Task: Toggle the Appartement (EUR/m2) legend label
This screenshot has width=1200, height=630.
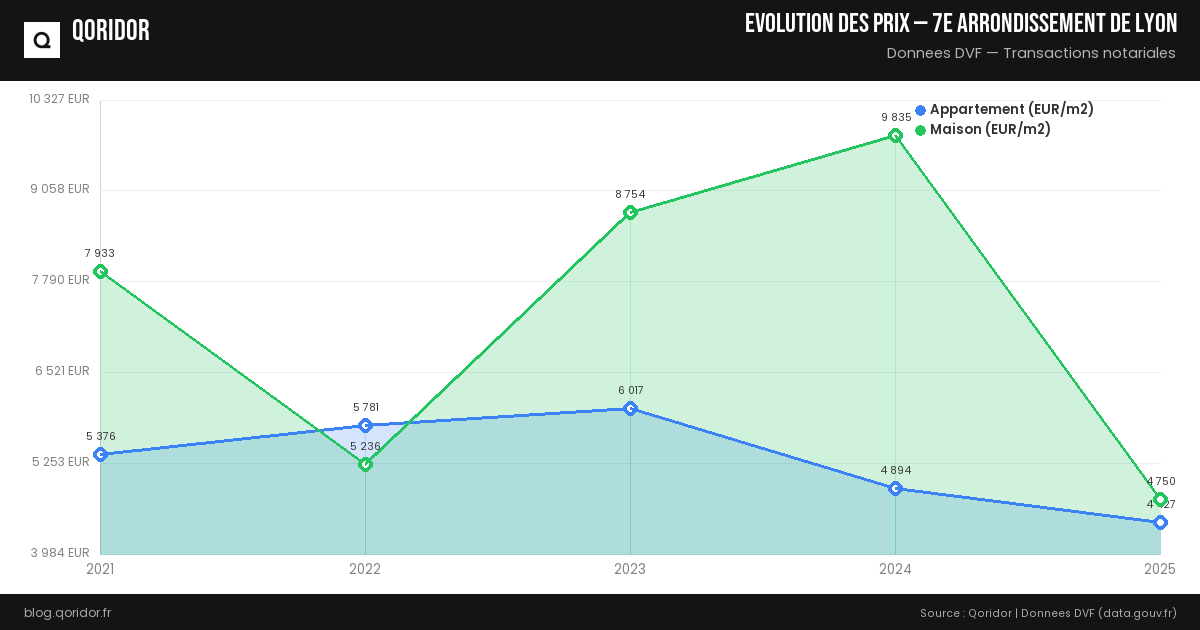Action: (x=1011, y=110)
